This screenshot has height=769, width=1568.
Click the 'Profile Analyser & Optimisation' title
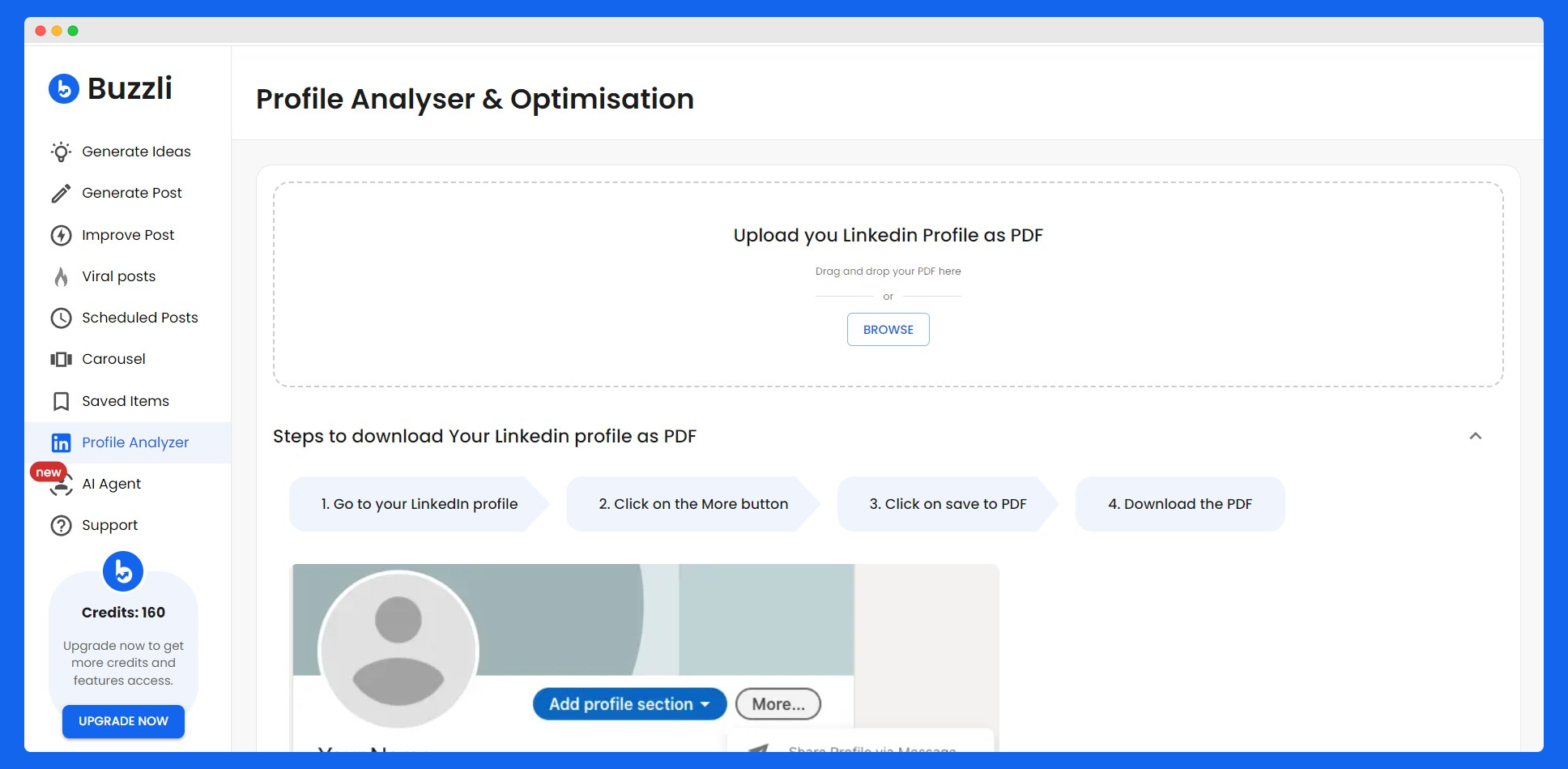[x=475, y=99]
